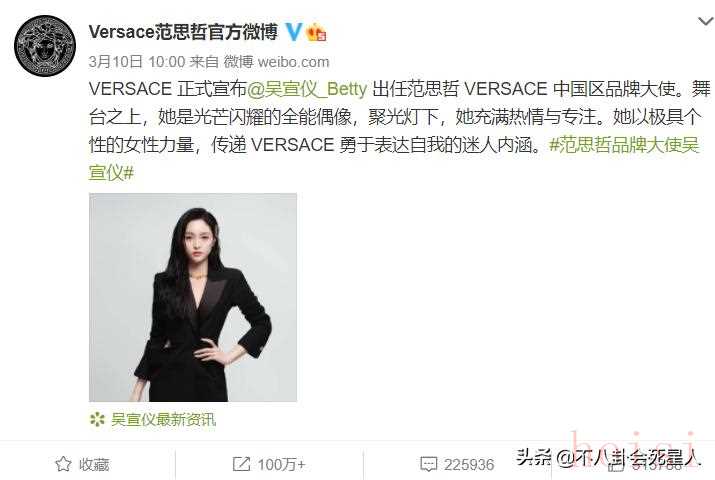The width and height of the screenshot is (715, 480).
Task: Open the 225936 comments count
Action: point(469,465)
